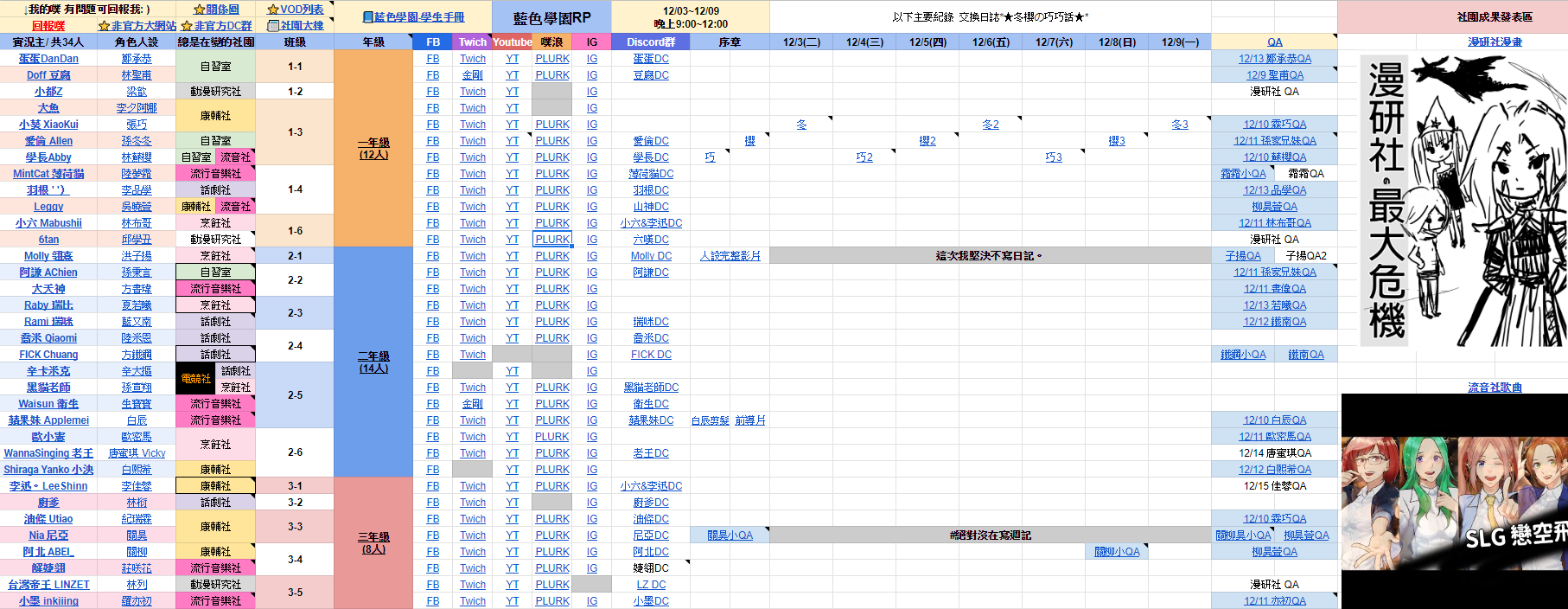
Task: Open the 流音社歌曲 link
Action: pos(1495,388)
